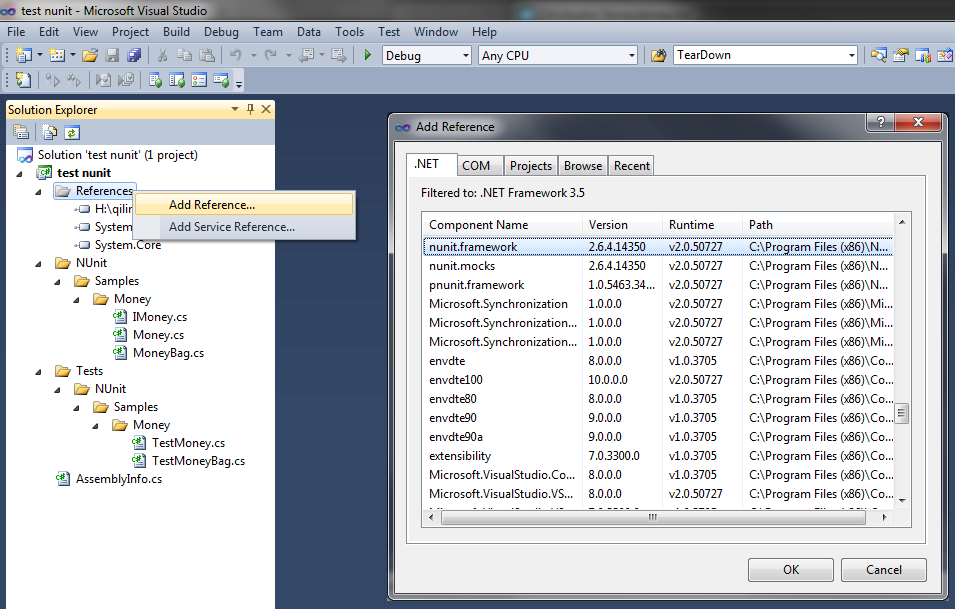Switch to the Recent tab
The height and width of the screenshot is (609, 955).
[x=632, y=166]
